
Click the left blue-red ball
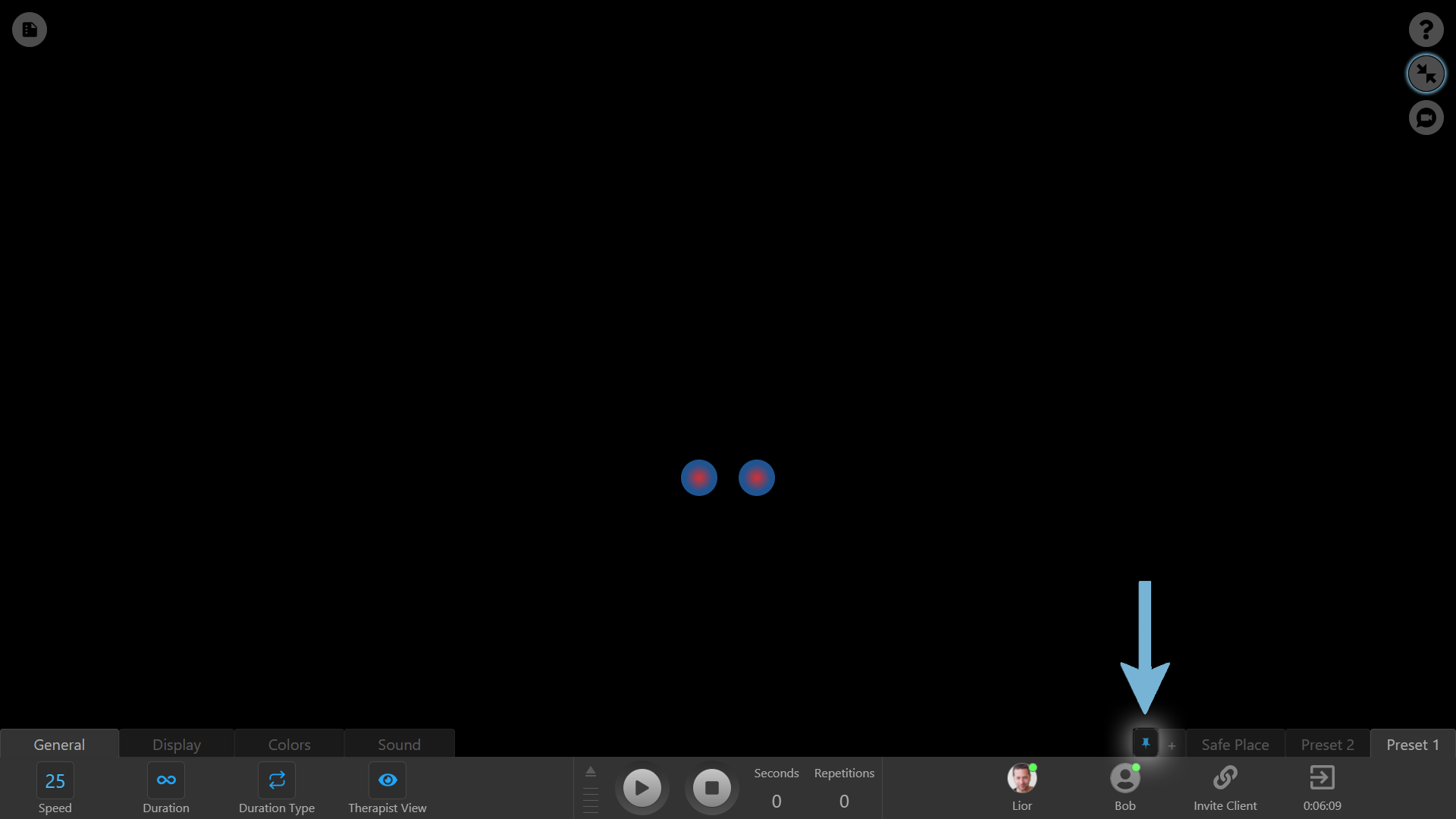tap(698, 478)
